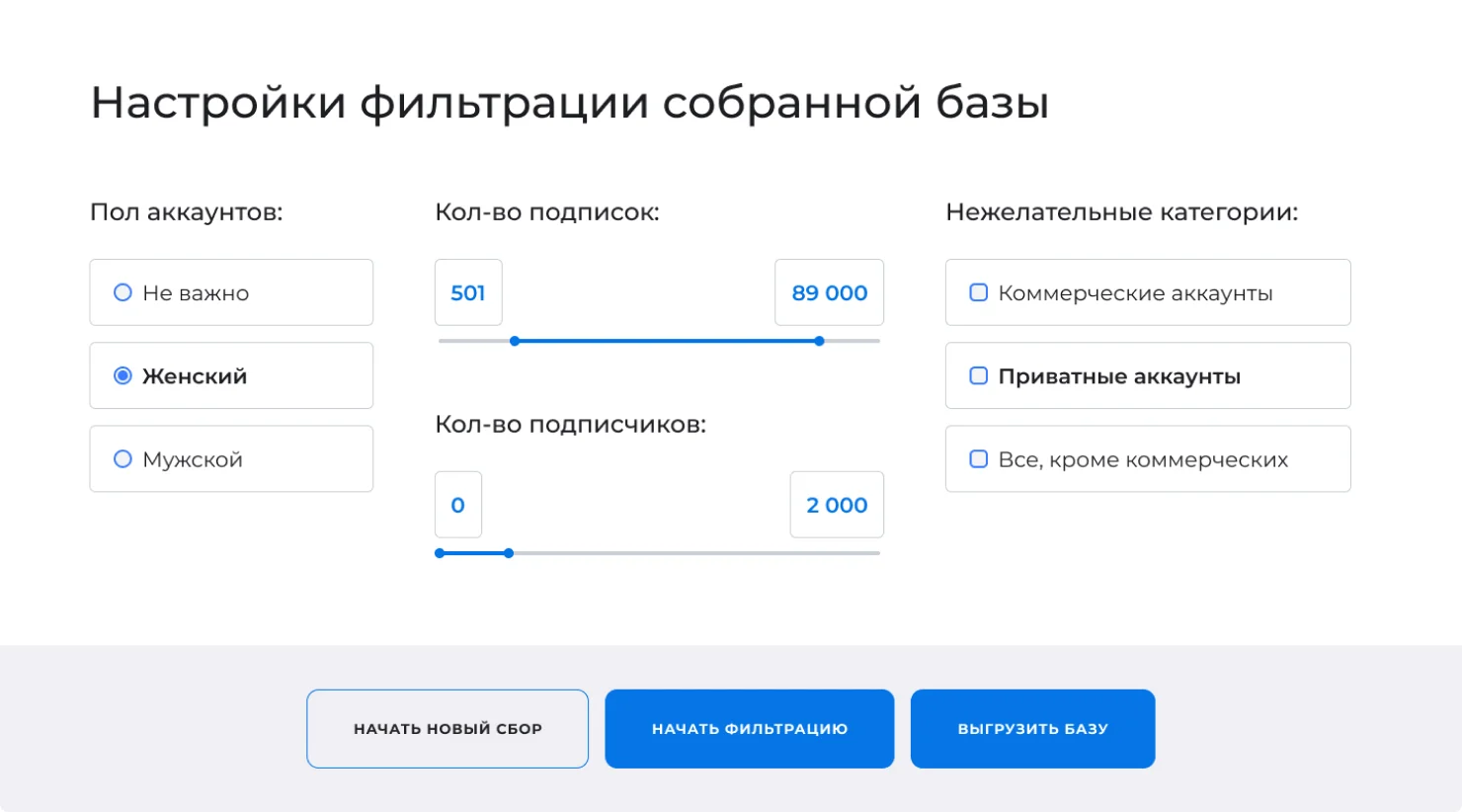Click the "Выгрузить базу" button
Screen dimensions: 1462x812
1032,729
